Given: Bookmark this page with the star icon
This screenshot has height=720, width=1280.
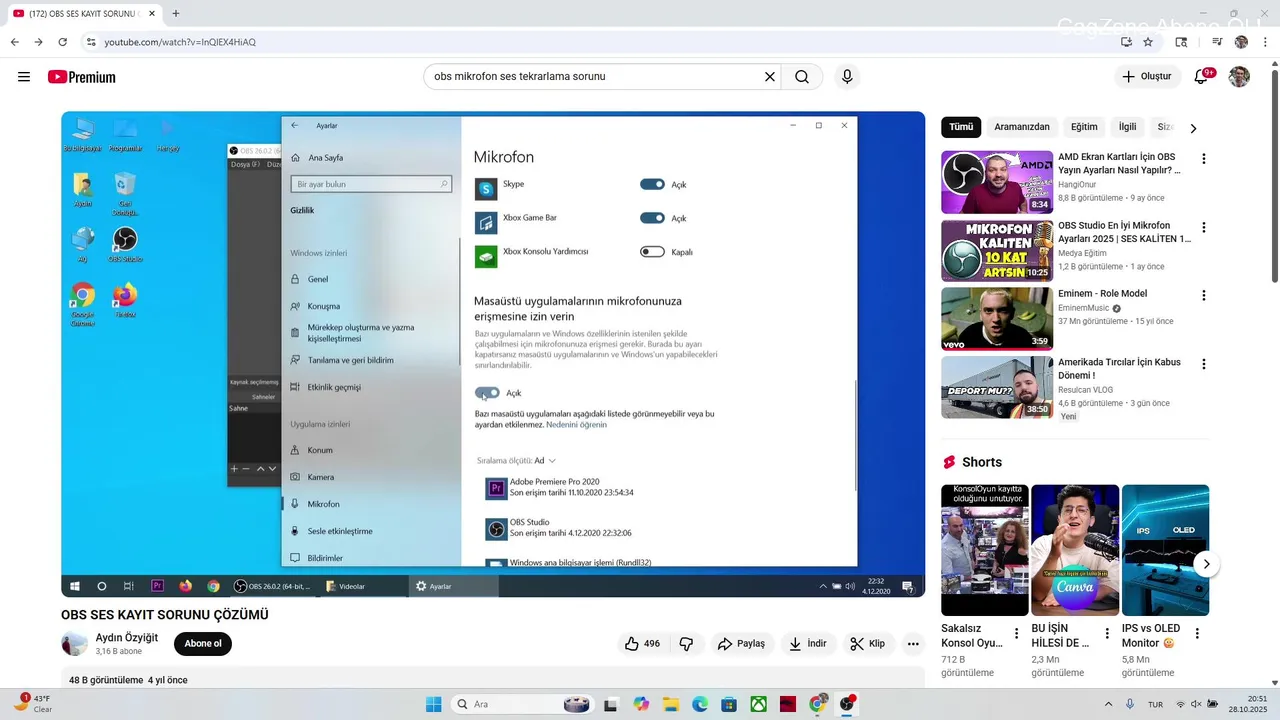Looking at the screenshot, I should (1148, 42).
